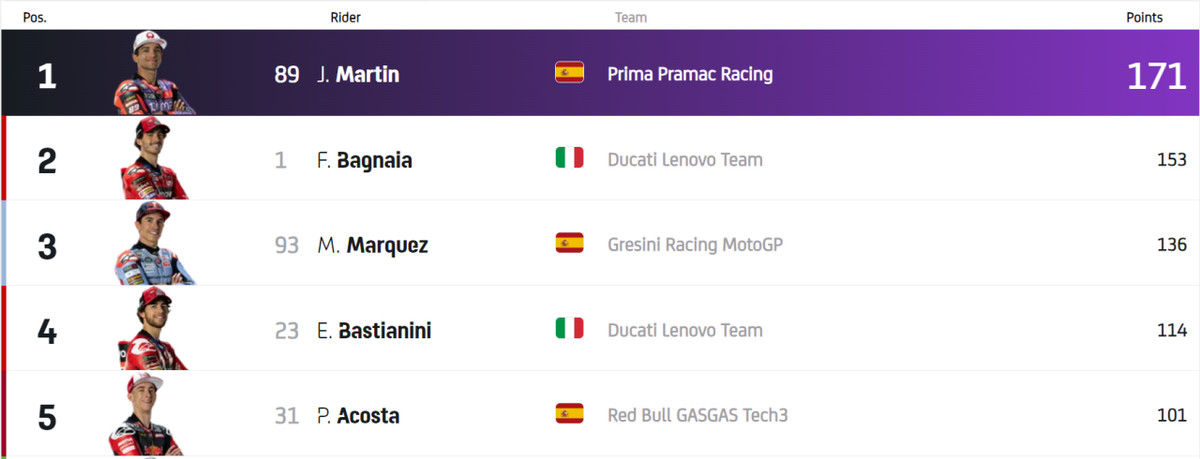Click the Points column header

[1144, 17]
